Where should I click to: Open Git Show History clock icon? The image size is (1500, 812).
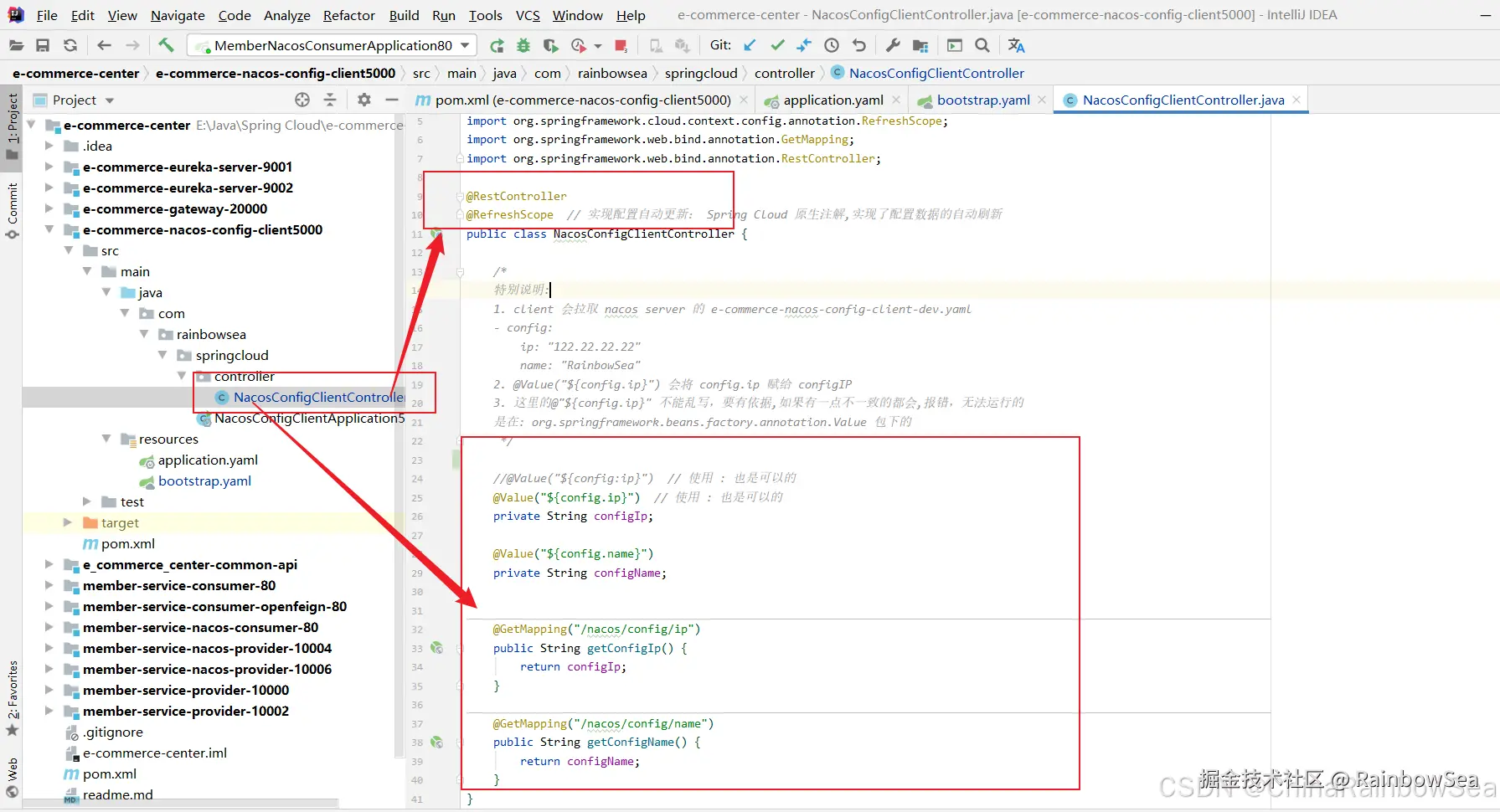click(x=831, y=45)
